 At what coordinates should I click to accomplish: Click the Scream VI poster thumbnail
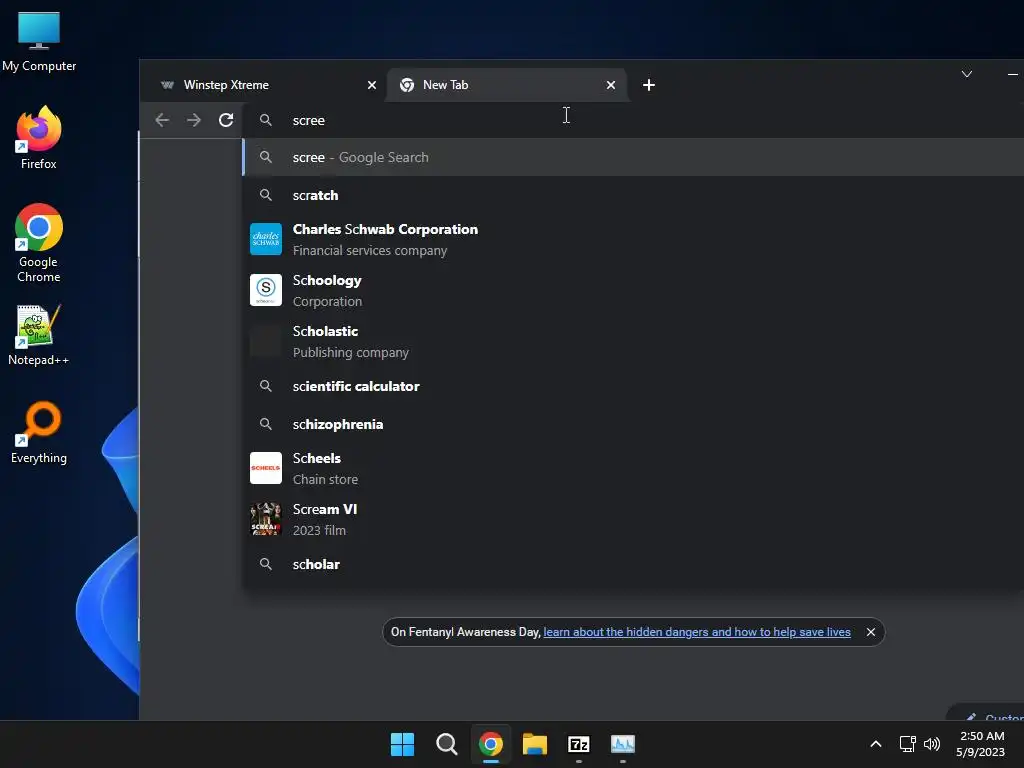pyautogui.click(x=266, y=519)
